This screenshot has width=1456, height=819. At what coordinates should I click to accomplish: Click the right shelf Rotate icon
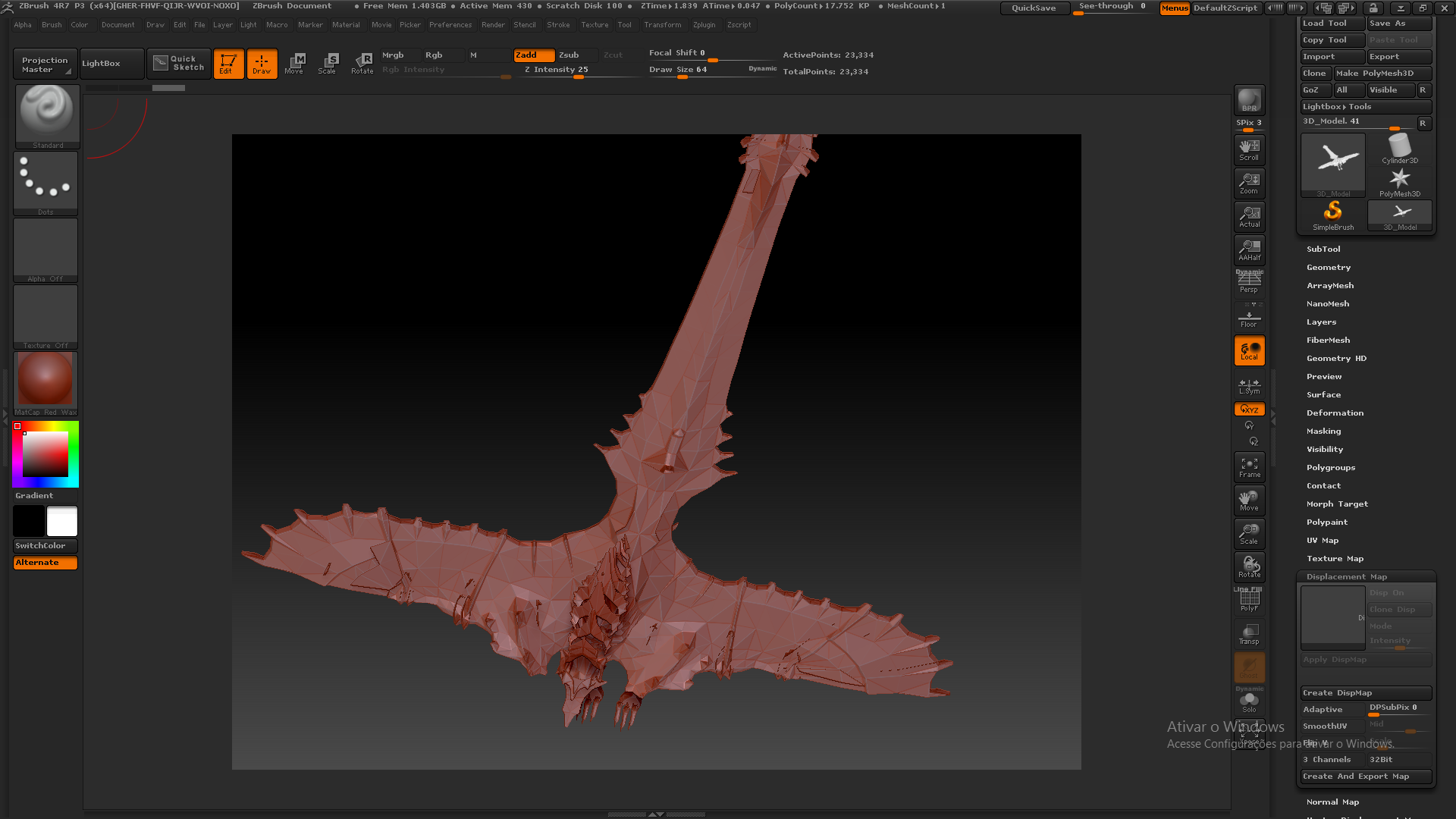(x=1249, y=567)
